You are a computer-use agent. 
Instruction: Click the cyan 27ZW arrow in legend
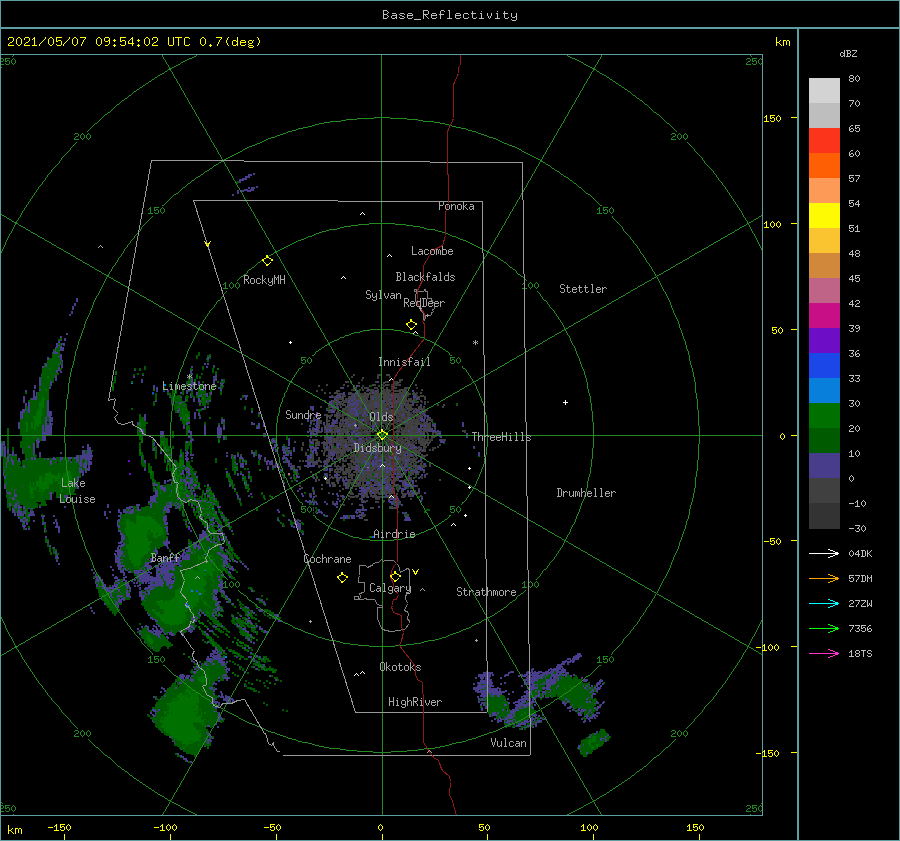pyautogui.click(x=824, y=603)
